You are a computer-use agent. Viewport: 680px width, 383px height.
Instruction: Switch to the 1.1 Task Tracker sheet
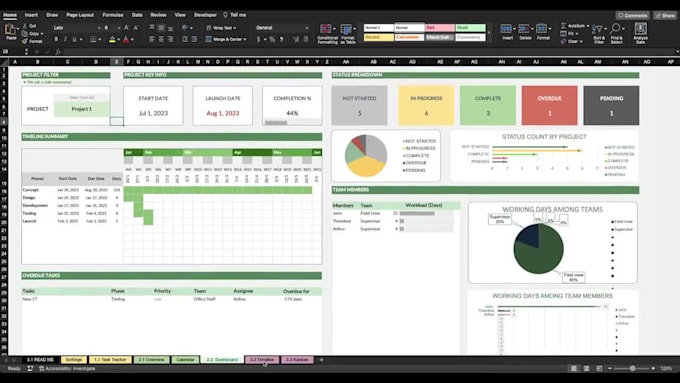pyautogui.click(x=110, y=360)
